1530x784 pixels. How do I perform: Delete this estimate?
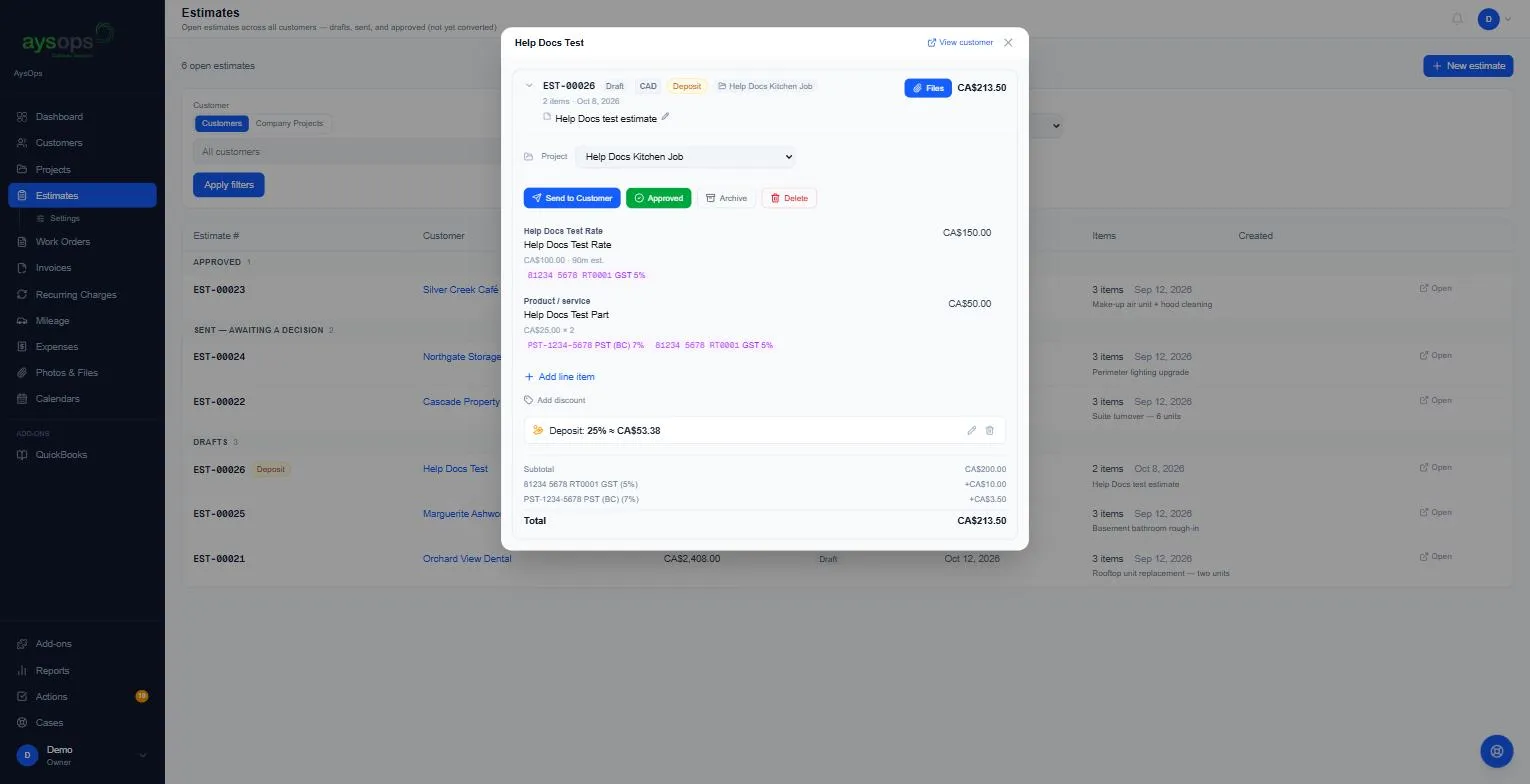789,198
